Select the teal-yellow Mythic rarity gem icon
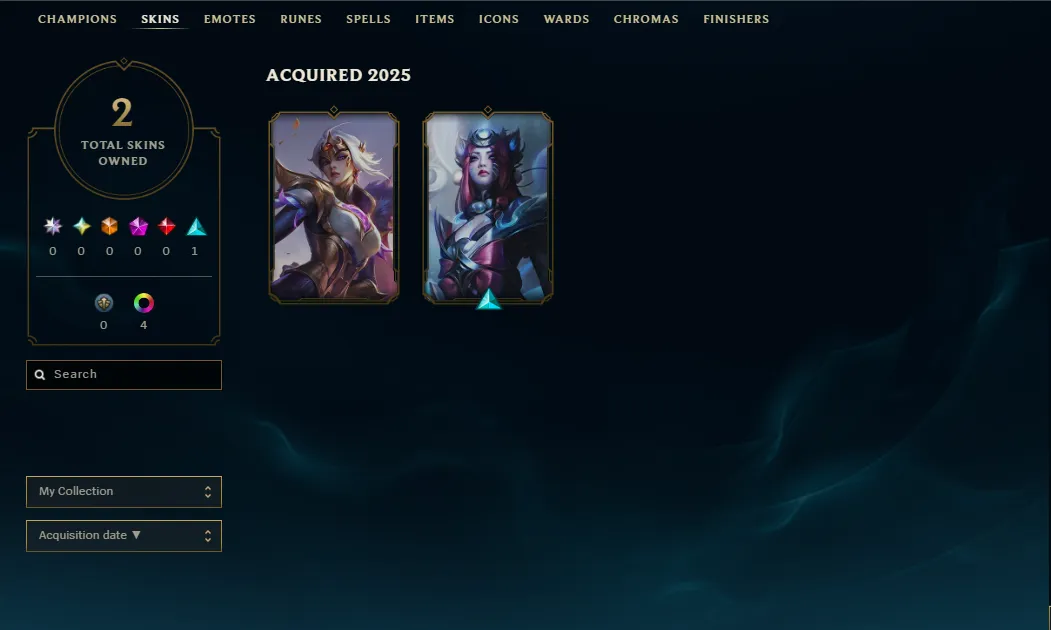1051x630 pixels. 82,227
